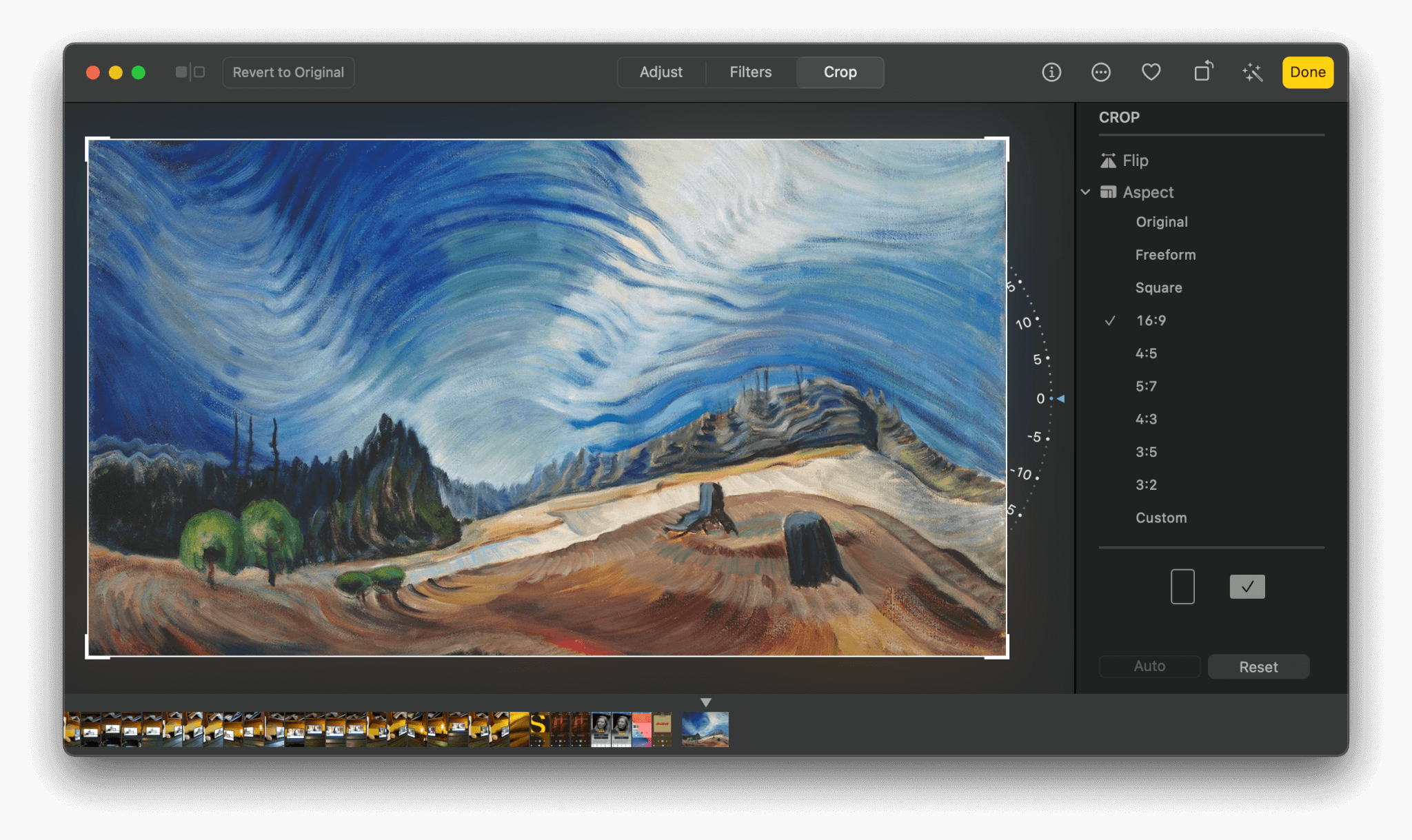Apply Auto Enhance with the magic wand icon
This screenshot has width=1412, height=840.
tap(1252, 72)
